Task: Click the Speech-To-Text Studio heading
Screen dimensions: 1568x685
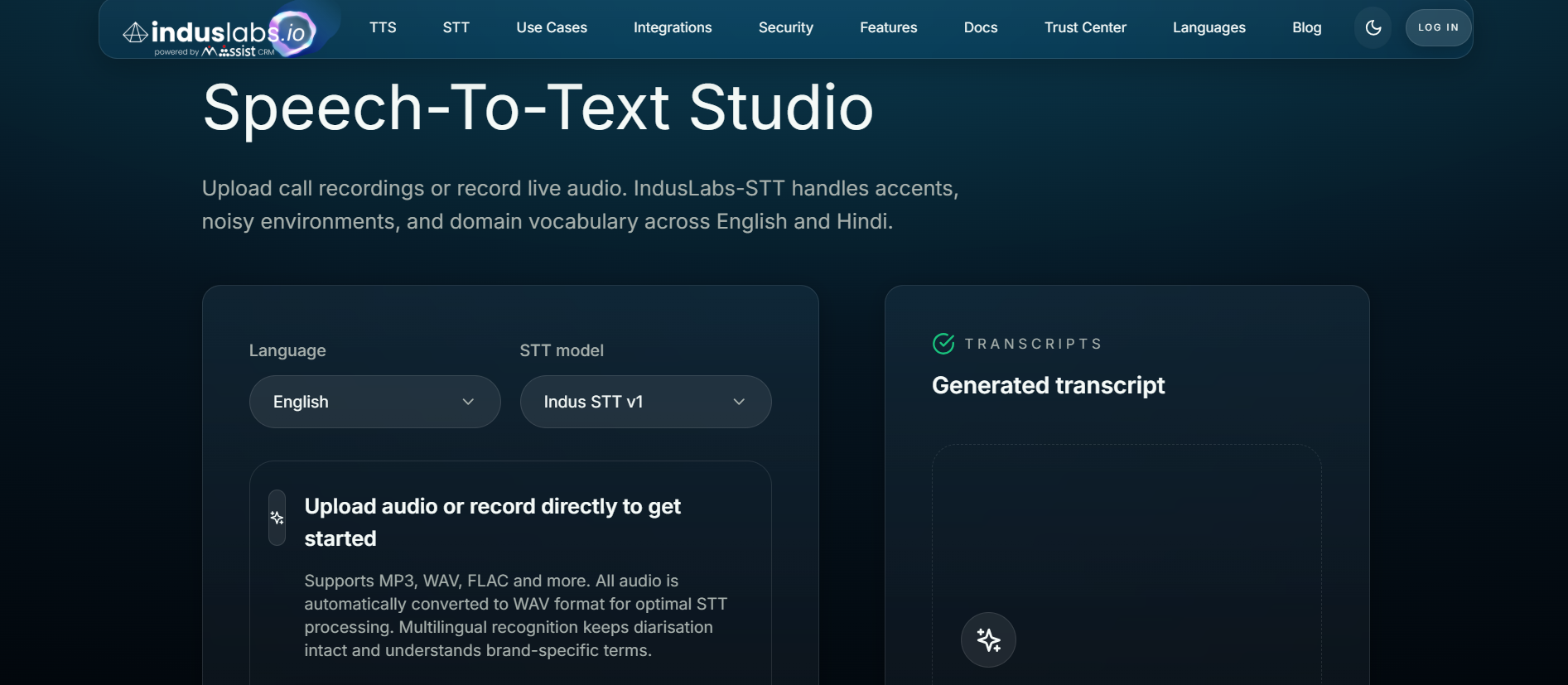Action: point(538,108)
